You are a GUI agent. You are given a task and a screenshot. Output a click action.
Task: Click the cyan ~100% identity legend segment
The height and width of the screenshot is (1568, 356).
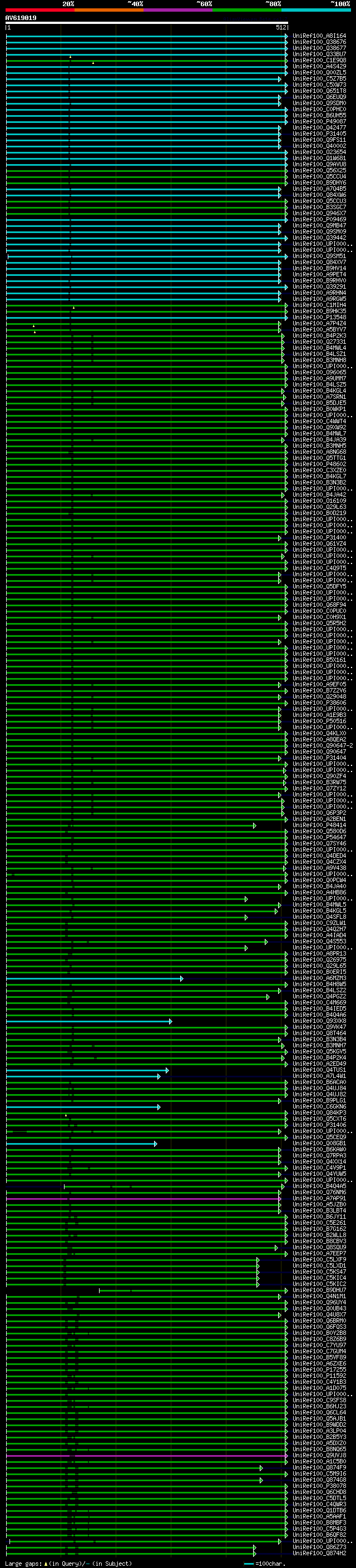(x=316, y=10)
